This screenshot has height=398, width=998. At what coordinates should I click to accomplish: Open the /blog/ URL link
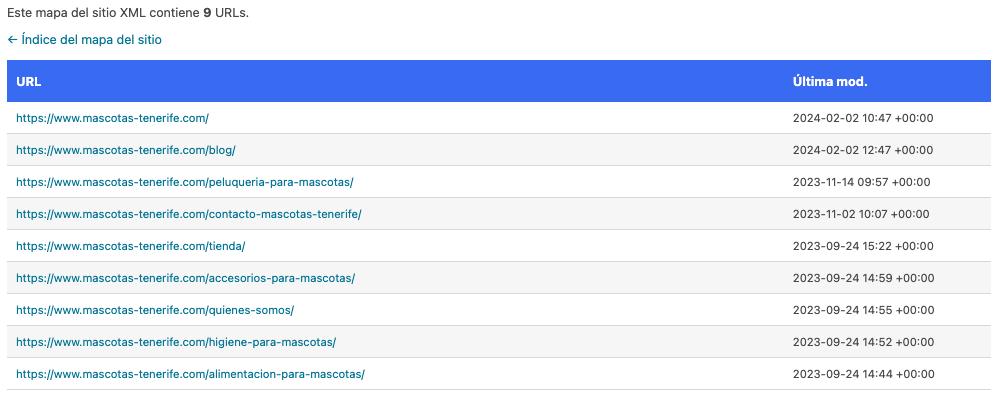126,150
